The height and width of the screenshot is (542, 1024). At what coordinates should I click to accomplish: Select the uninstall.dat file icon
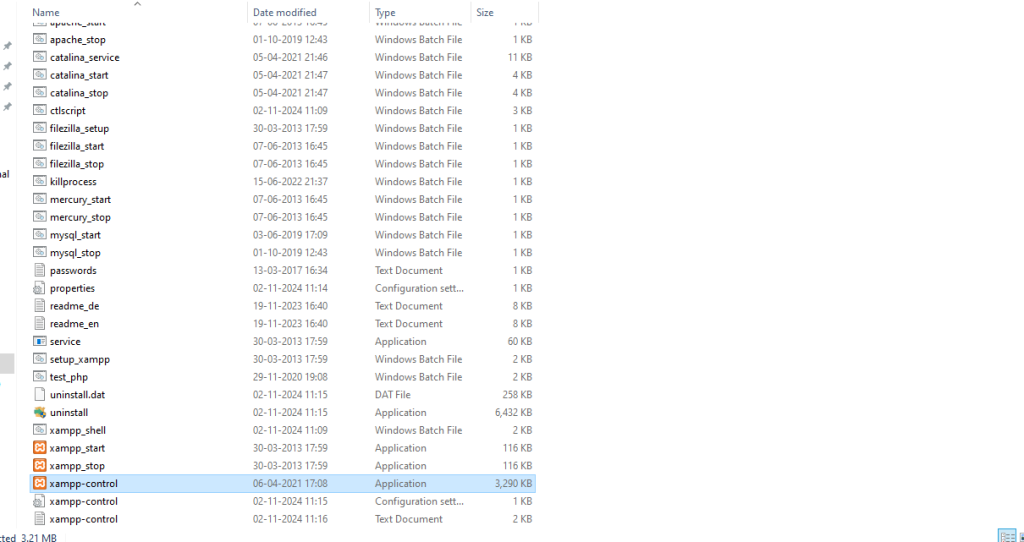click(40, 395)
